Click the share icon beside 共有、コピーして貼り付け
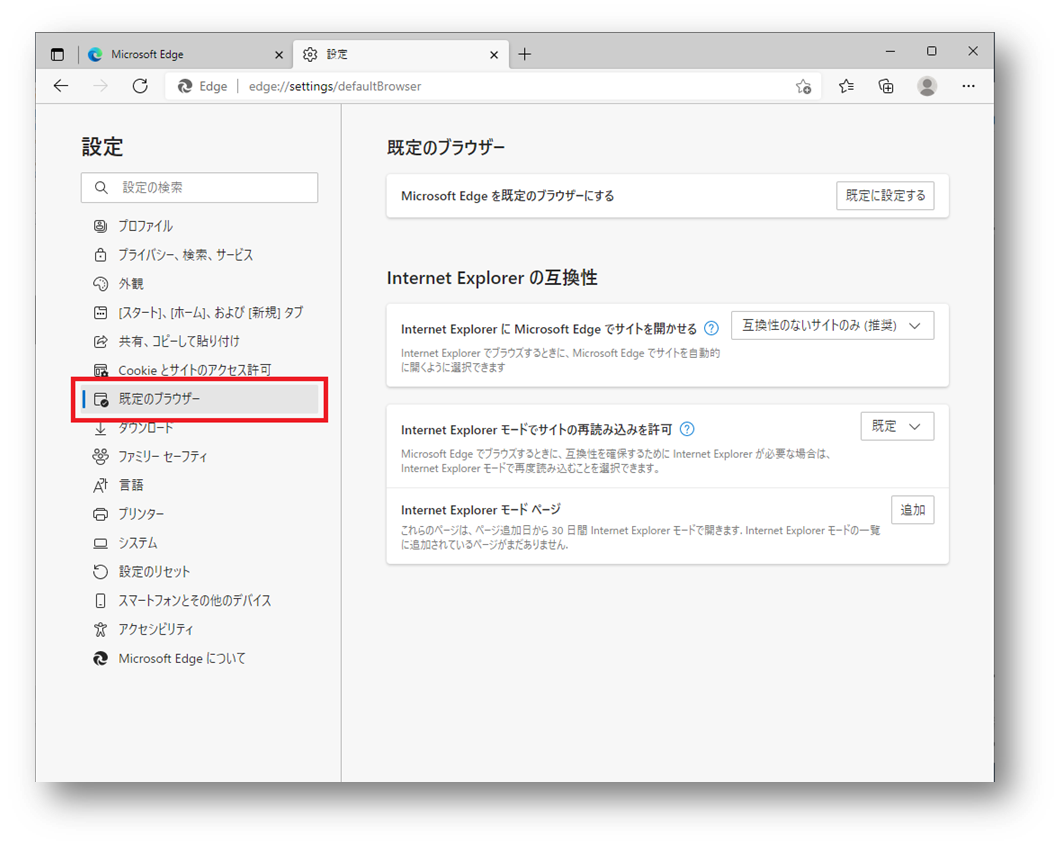 click(100, 341)
